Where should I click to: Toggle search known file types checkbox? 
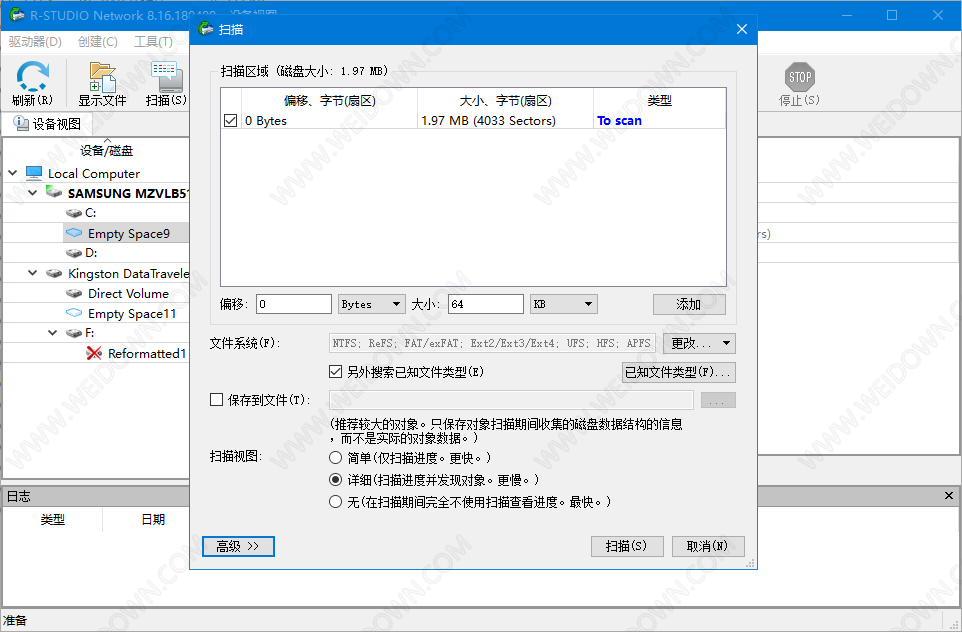pyautogui.click(x=336, y=372)
